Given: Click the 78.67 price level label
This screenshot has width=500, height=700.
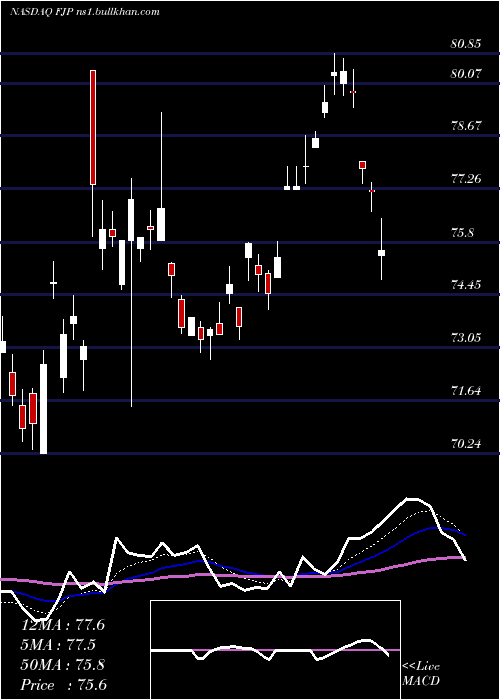Looking at the screenshot, I should [x=466, y=125].
